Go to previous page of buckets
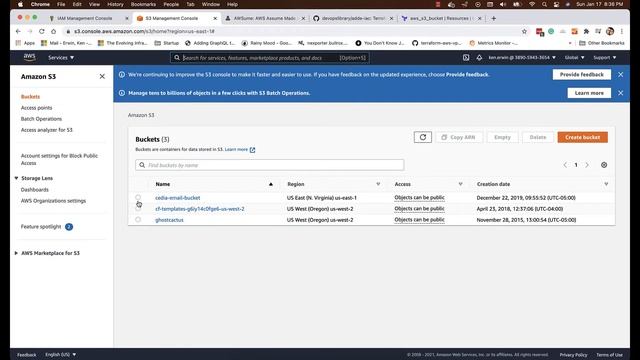This screenshot has width=640, height=360. (565, 165)
